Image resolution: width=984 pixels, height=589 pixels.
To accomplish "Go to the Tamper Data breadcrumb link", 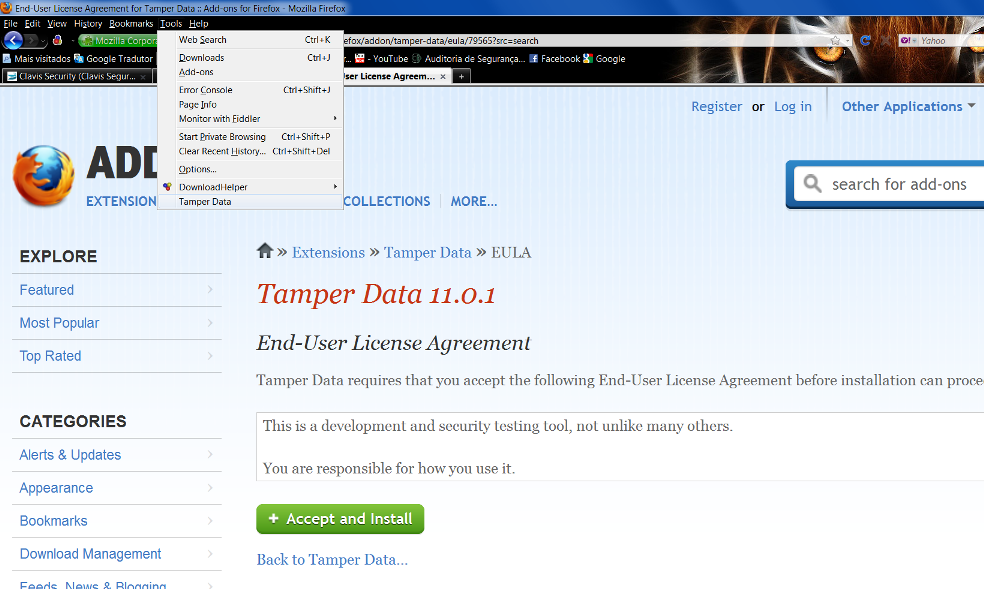I will [x=427, y=252].
